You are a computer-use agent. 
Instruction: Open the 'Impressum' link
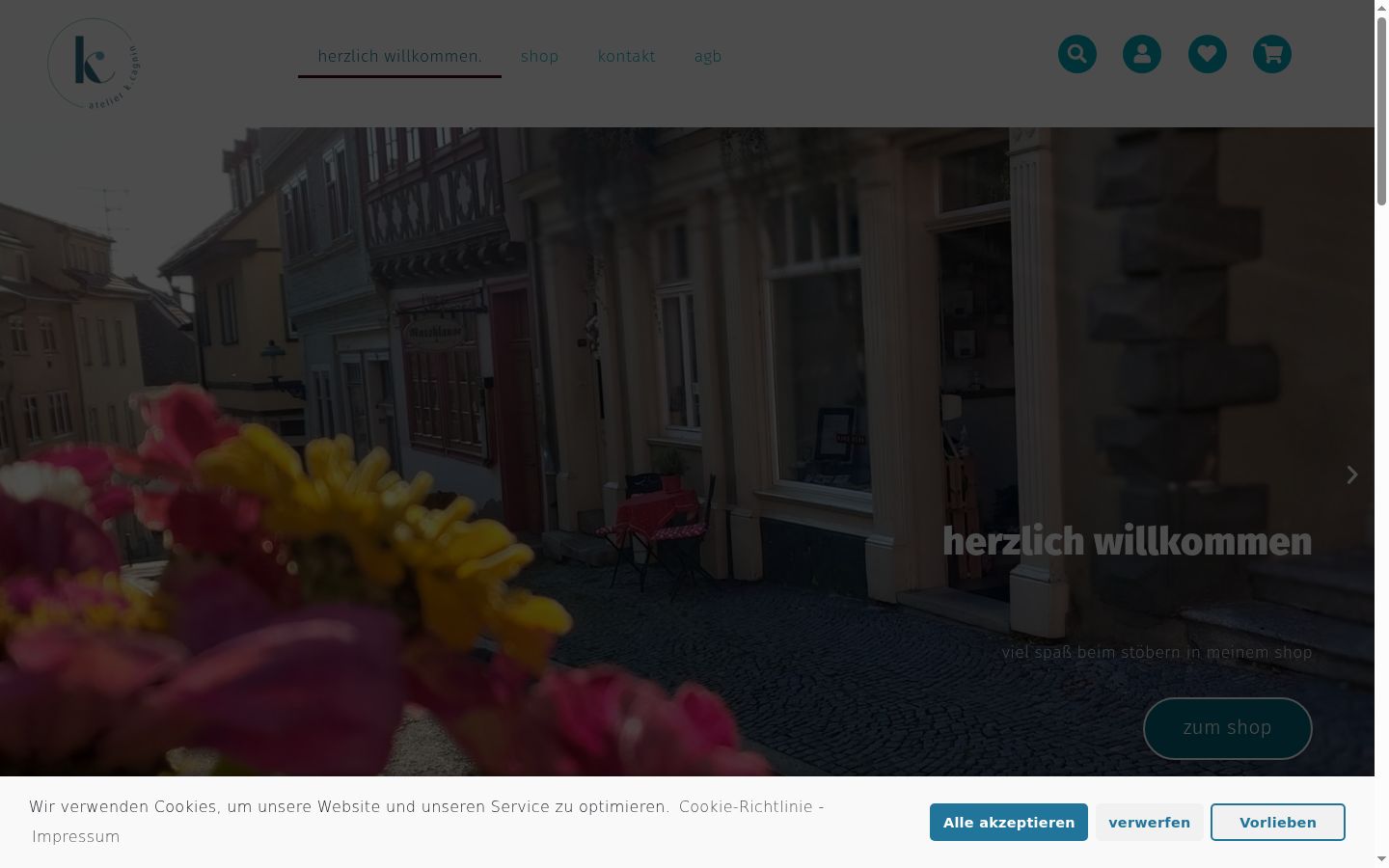pos(76,836)
